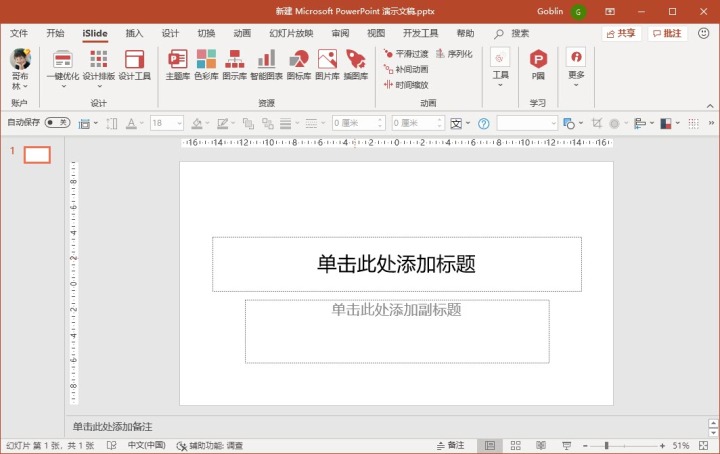Open the 更多 more options
The image size is (720, 454).
576,67
